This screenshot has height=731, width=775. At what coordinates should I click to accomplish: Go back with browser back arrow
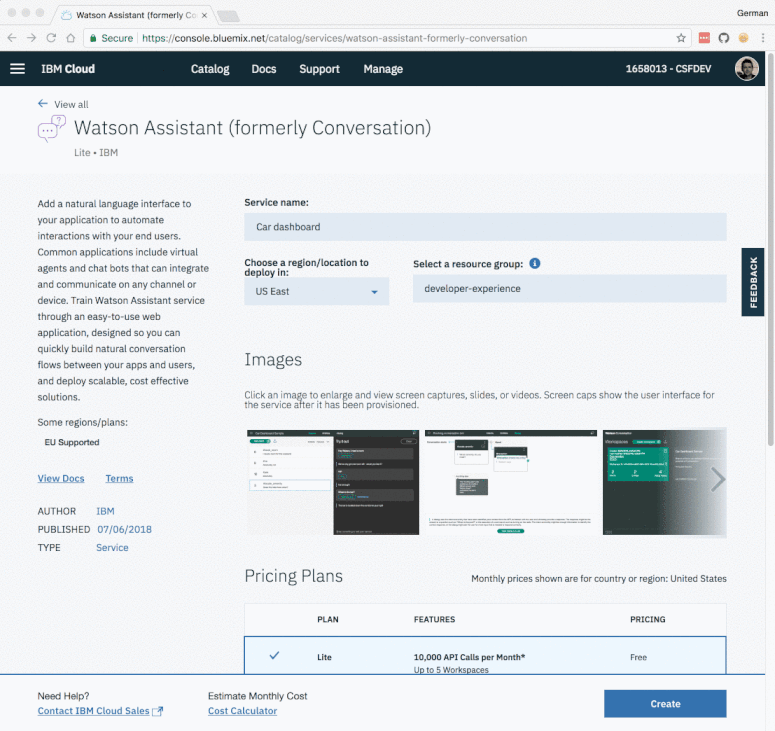click(x=12, y=38)
